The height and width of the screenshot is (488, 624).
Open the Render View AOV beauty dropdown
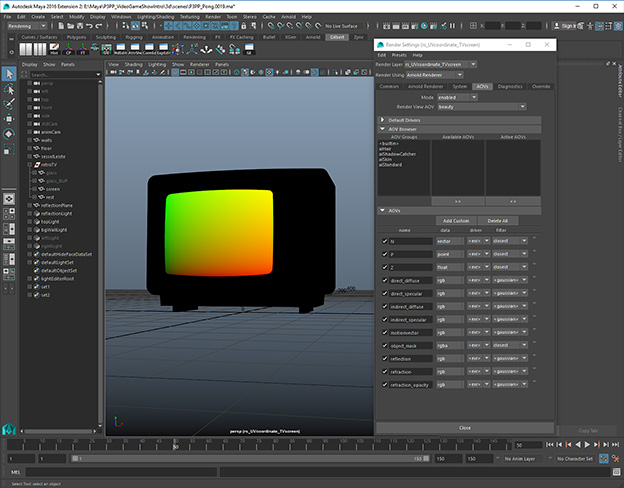pyautogui.click(x=483, y=107)
